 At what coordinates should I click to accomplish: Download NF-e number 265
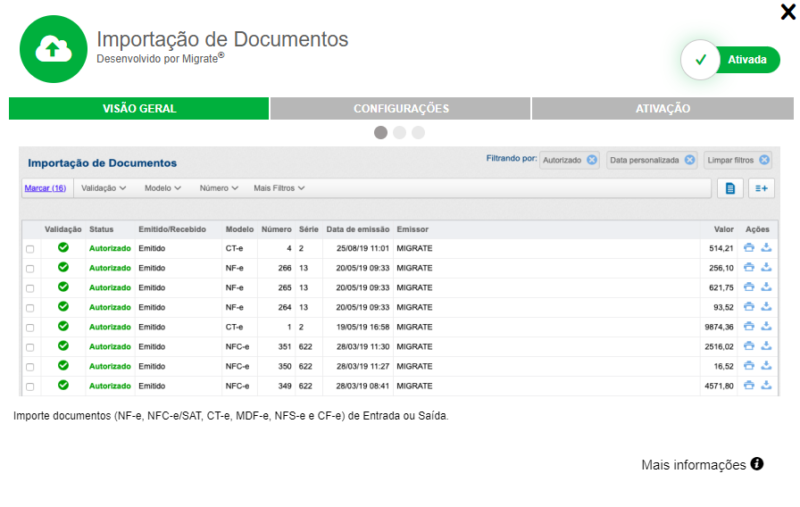click(x=766, y=287)
